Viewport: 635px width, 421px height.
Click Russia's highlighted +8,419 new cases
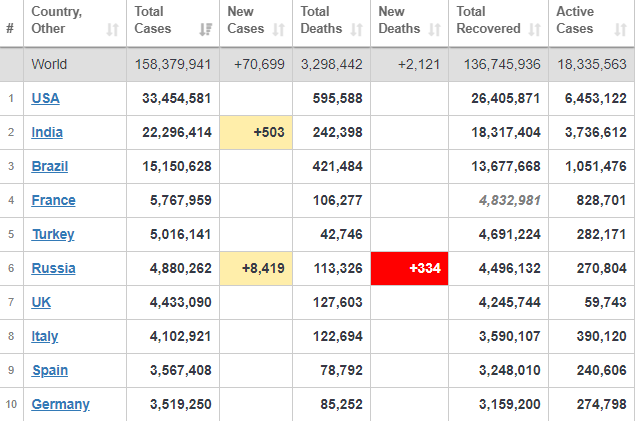click(256, 268)
